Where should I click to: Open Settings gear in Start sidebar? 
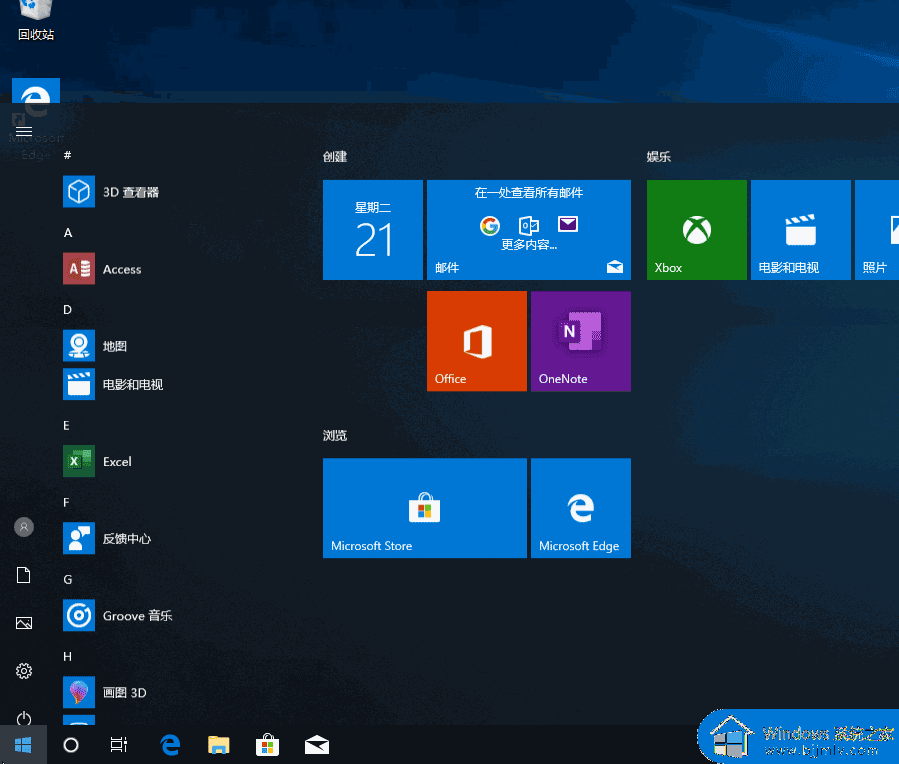[24, 671]
